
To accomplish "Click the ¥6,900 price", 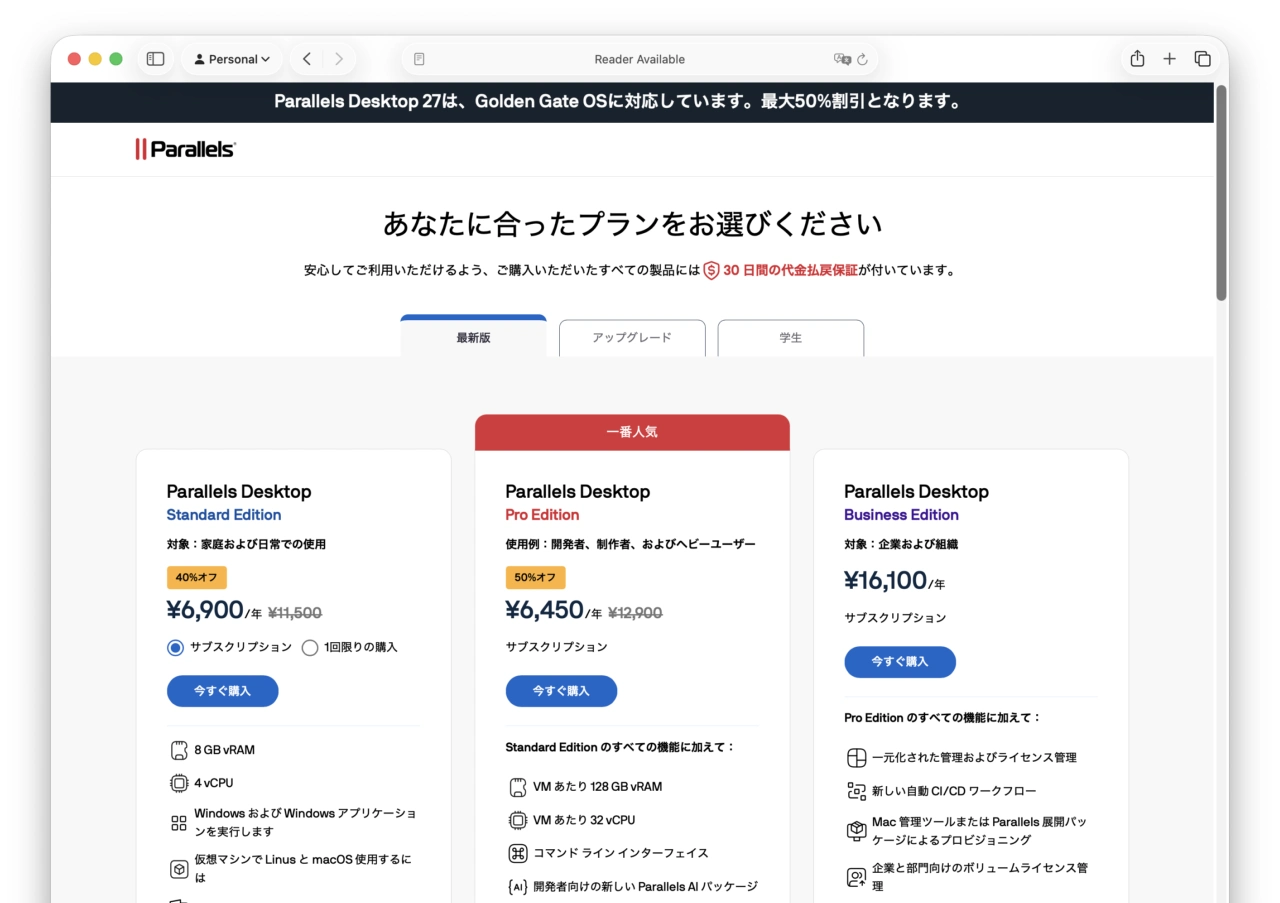I will click(x=205, y=610).
